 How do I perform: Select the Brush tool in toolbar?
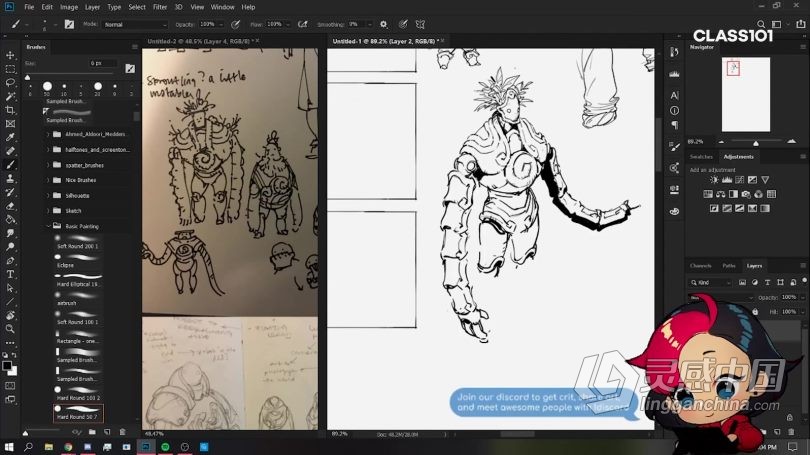click(x=10, y=165)
